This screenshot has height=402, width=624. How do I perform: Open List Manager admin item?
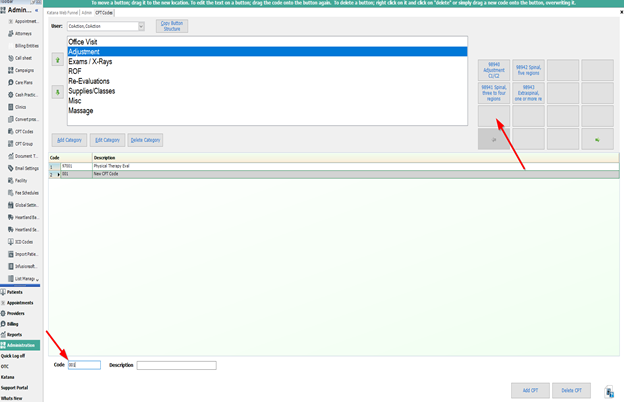click(23, 279)
